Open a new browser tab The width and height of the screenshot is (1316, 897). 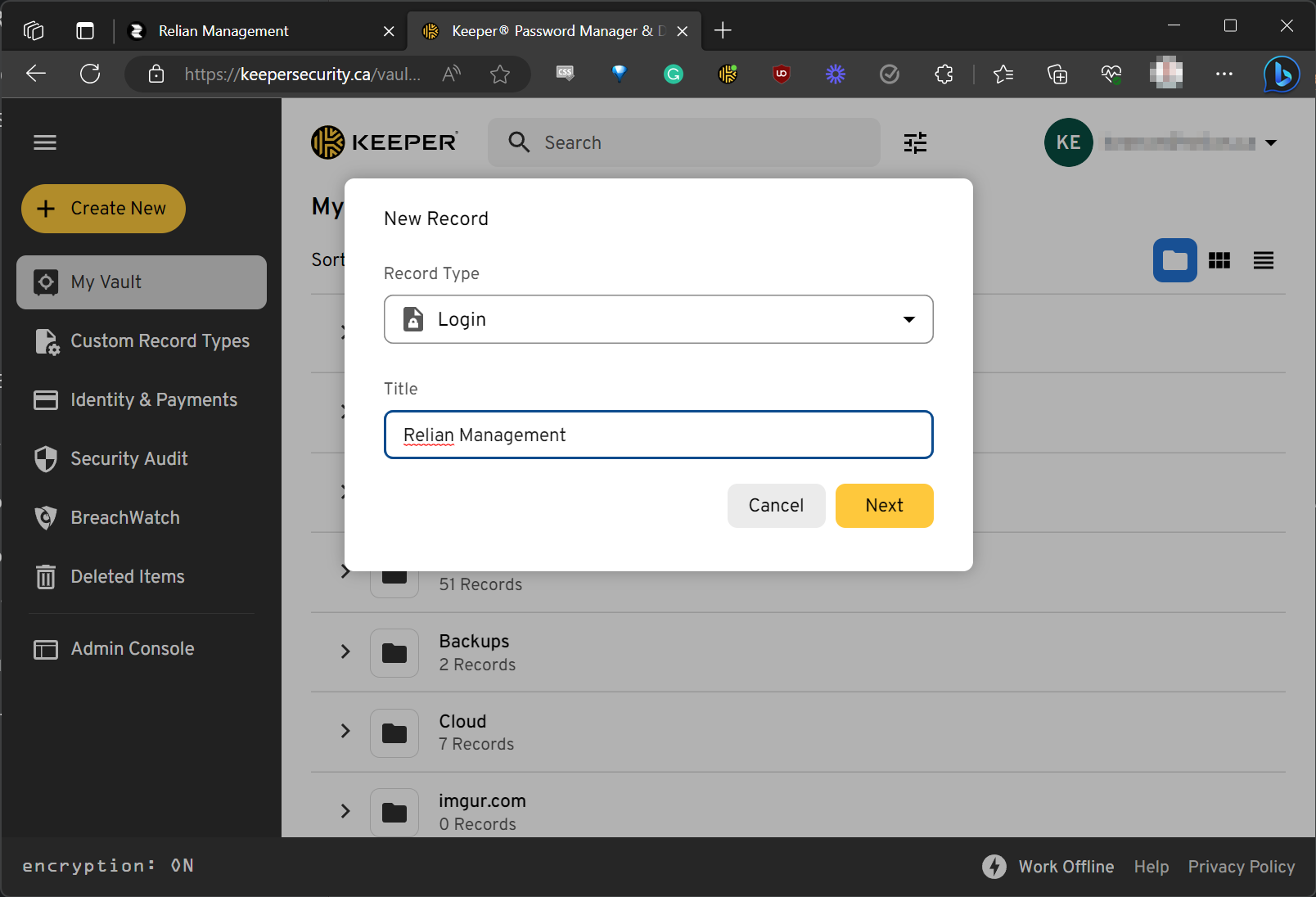click(x=723, y=31)
